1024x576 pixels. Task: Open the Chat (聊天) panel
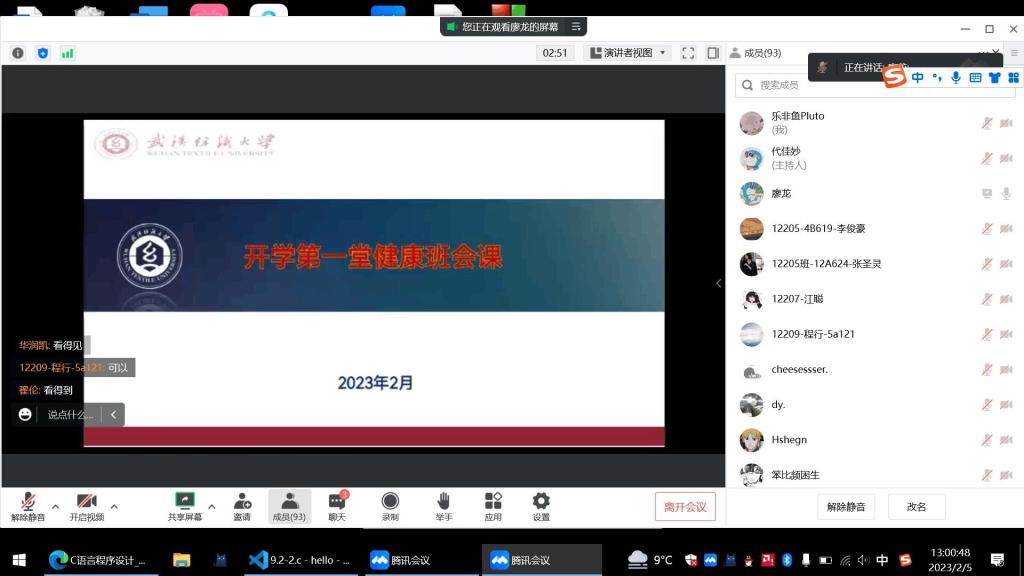click(337, 506)
